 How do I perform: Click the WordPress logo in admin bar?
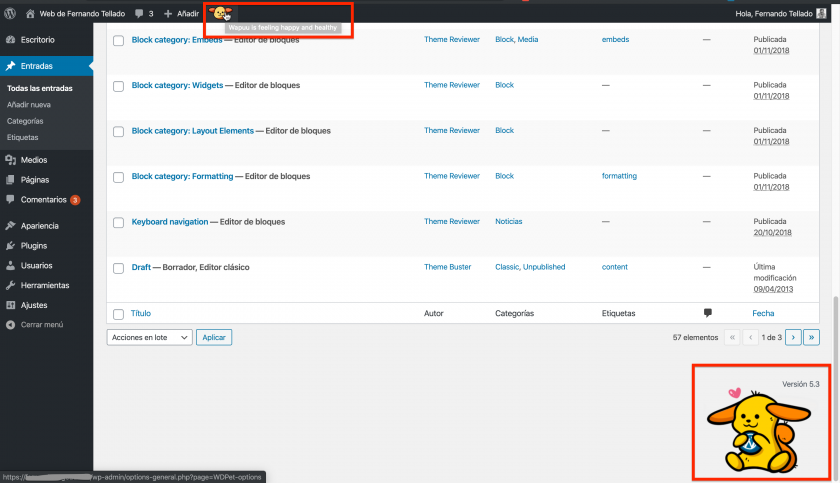point(10,14)
